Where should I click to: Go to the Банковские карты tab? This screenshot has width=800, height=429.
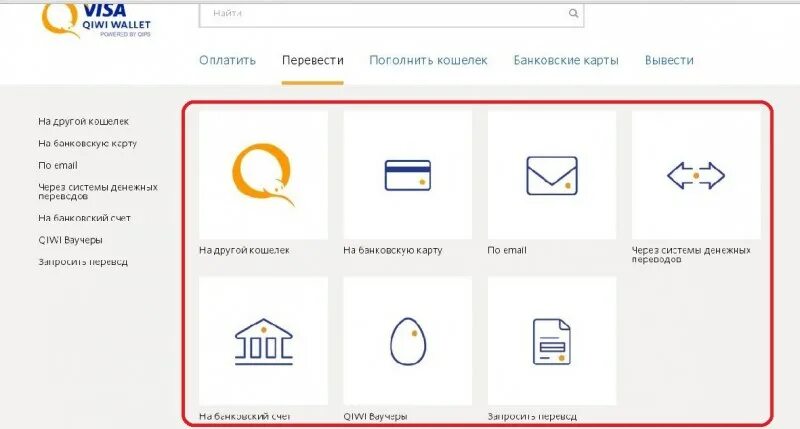(566, 60)
